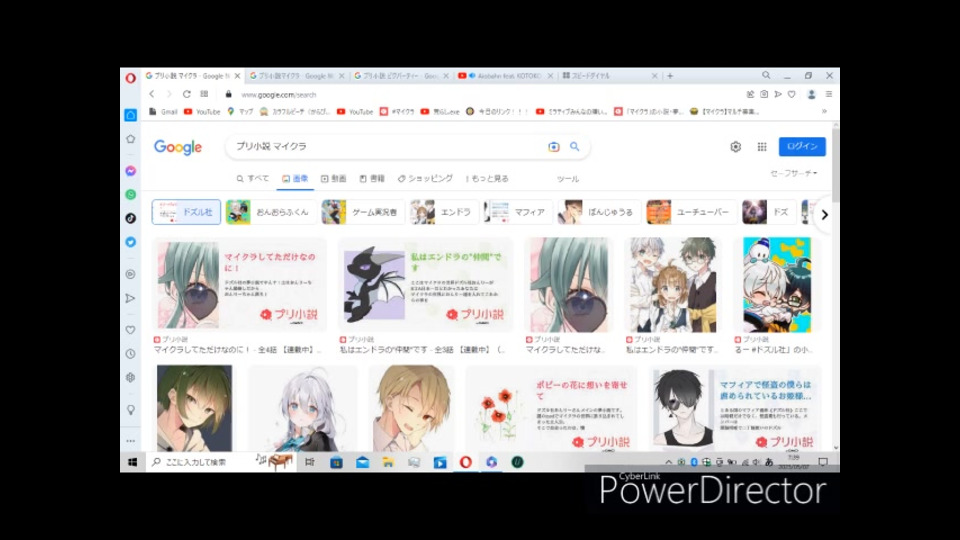Open History clock icon in sidebar
The image size is (960, 540).
click(130, 354)
